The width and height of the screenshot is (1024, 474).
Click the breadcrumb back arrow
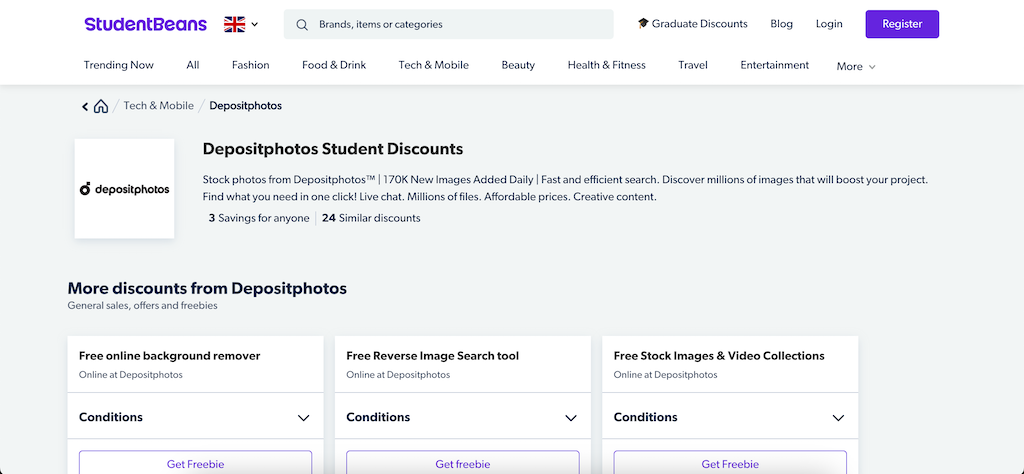(85, 106)
